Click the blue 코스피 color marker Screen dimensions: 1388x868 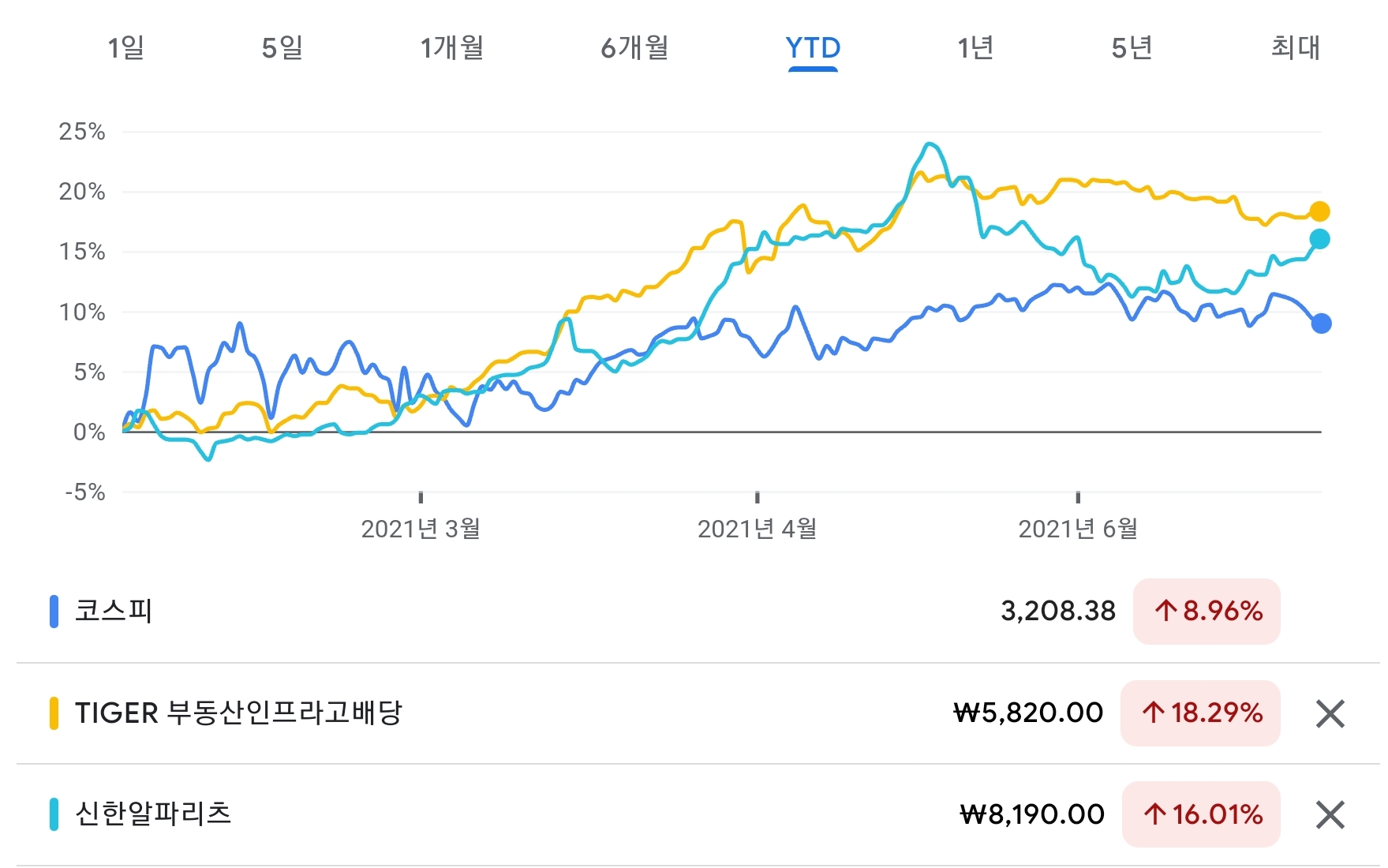point(54,612)
